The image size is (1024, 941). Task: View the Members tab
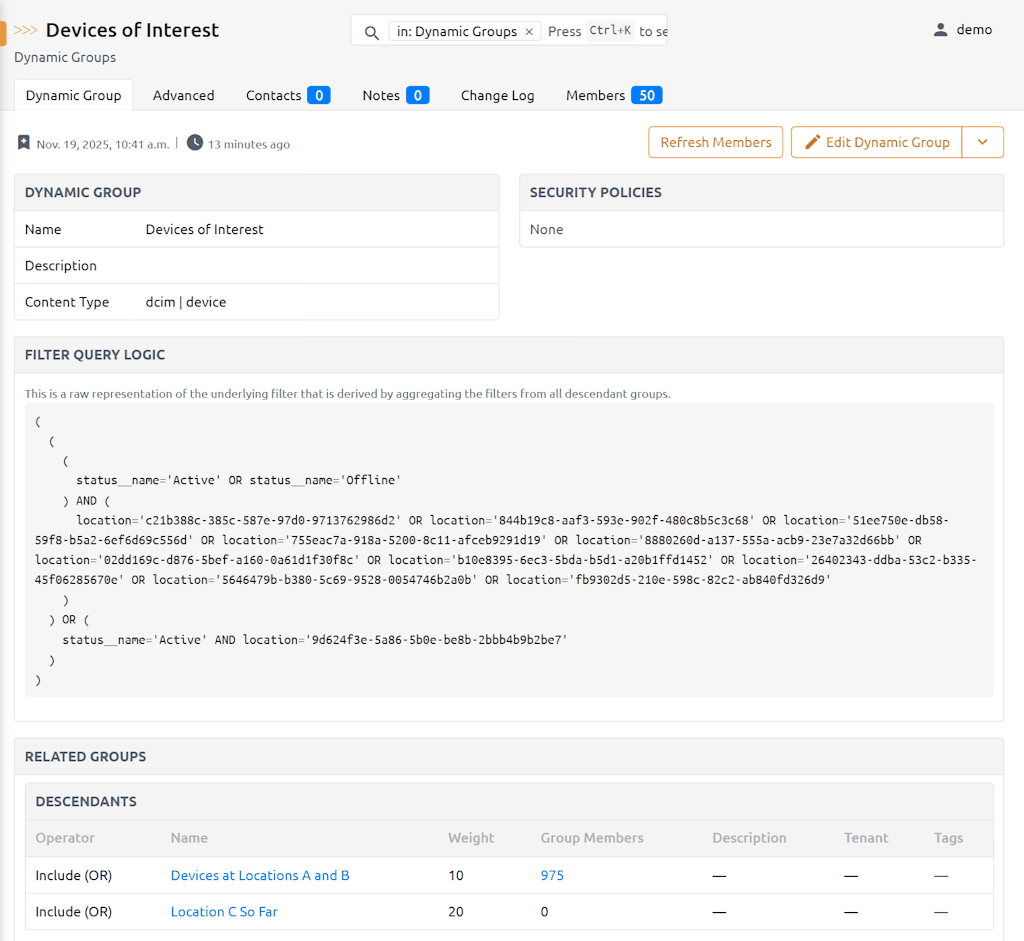613,96
